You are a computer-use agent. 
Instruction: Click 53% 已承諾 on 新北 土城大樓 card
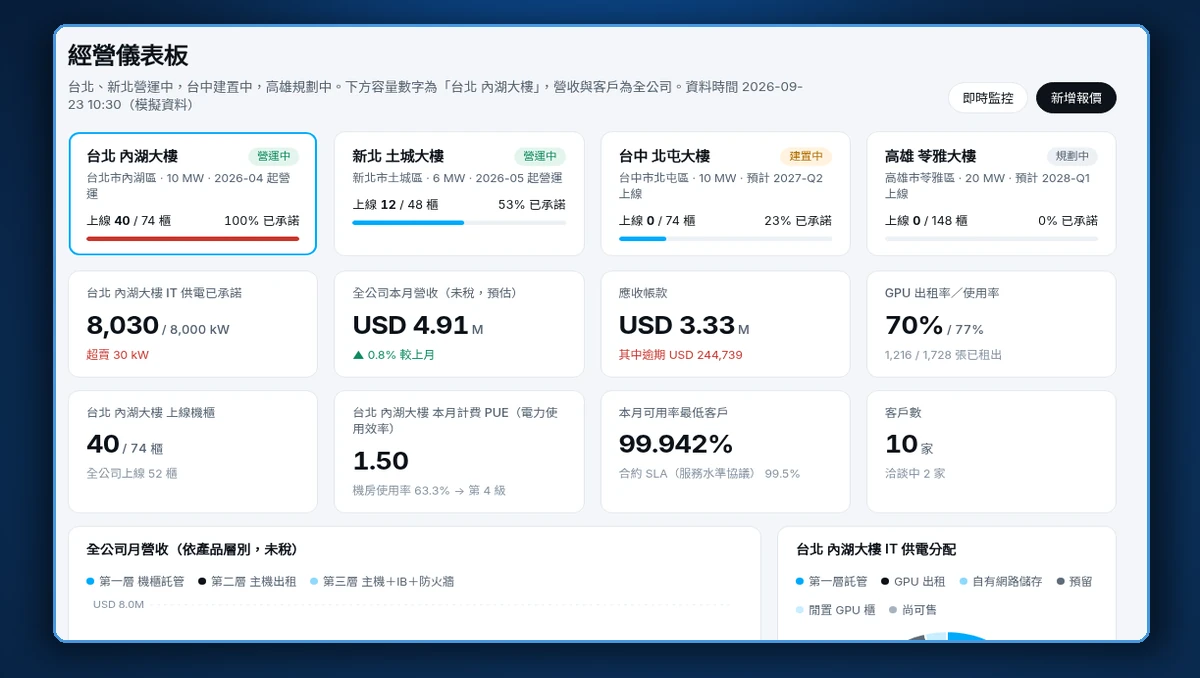pyautogui.click(x=531, y=204)
